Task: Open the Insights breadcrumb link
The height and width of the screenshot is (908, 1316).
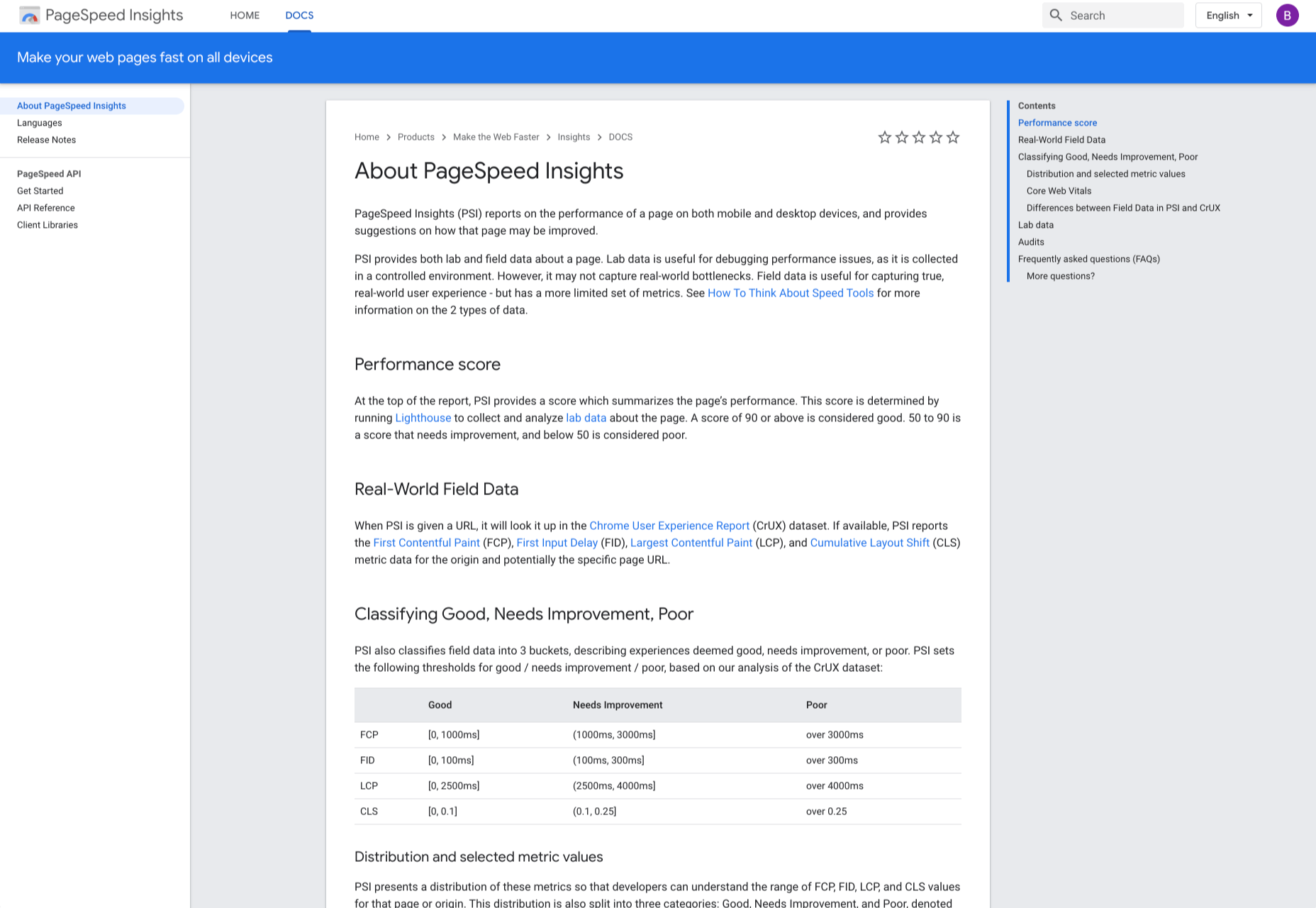Action: 574,137
